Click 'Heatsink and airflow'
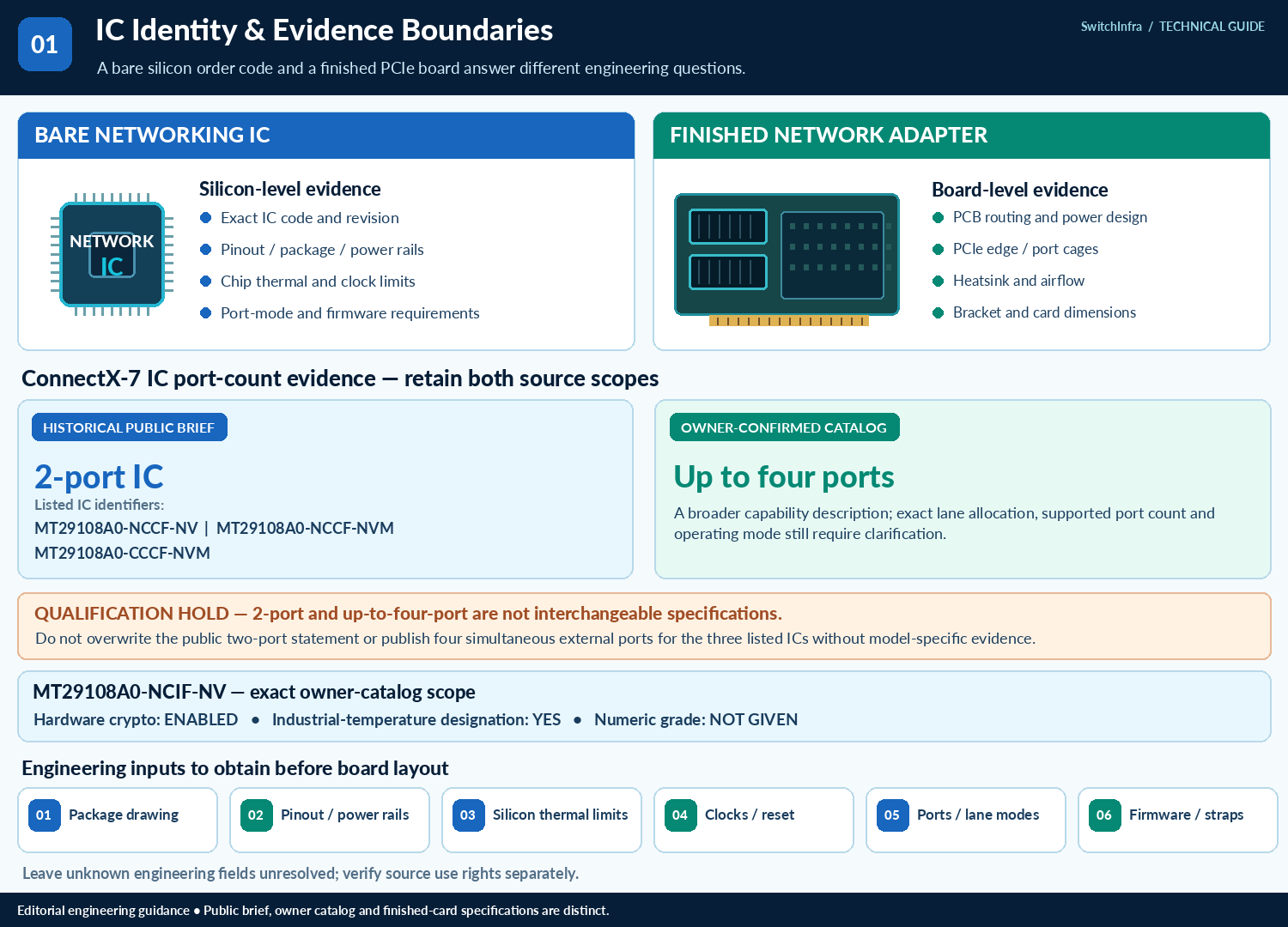Image resolution: width=1288 pixels, height=927 pixels. (x=1019, y=281)
